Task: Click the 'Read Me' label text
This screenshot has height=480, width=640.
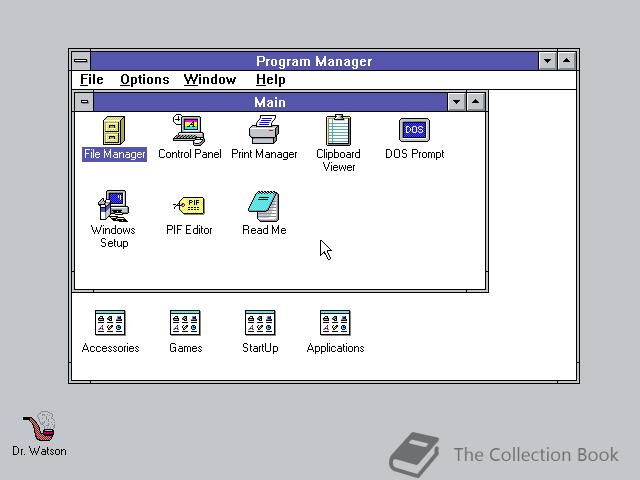Action: pos(264,230)
